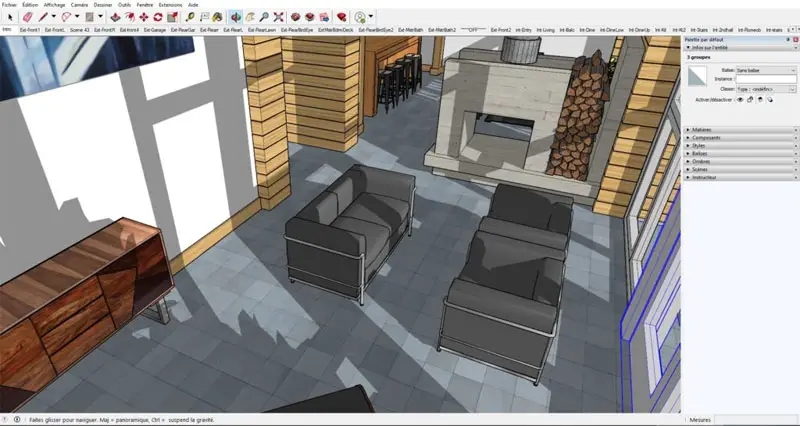
Task: Open the Classer type dropdown
Action: [766, 89]
